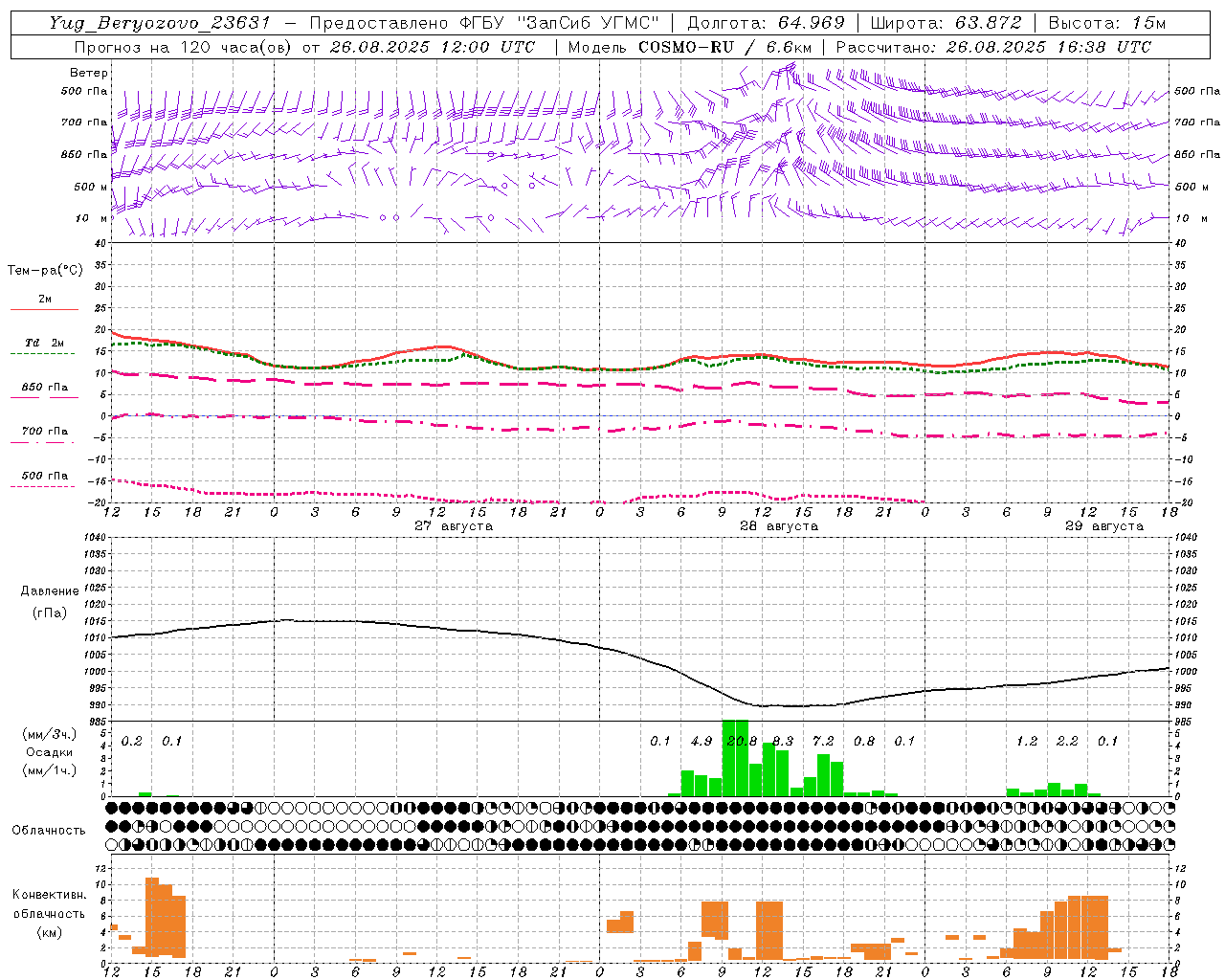1225x980 pixels.
Task: Click the red 2м legend line sample
Action: tap(44, 309)
